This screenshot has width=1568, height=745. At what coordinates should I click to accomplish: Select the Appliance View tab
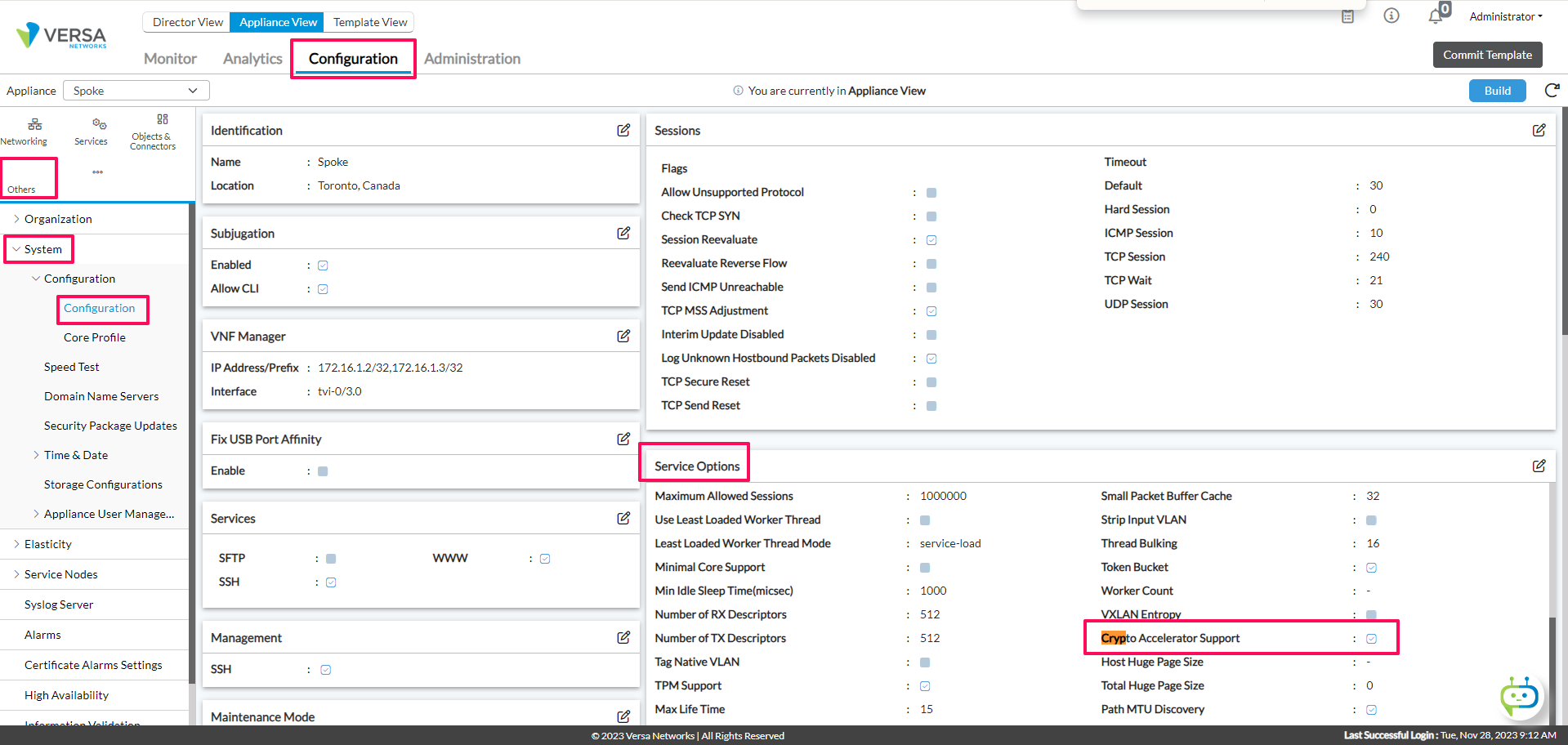[x=278, y=22]
